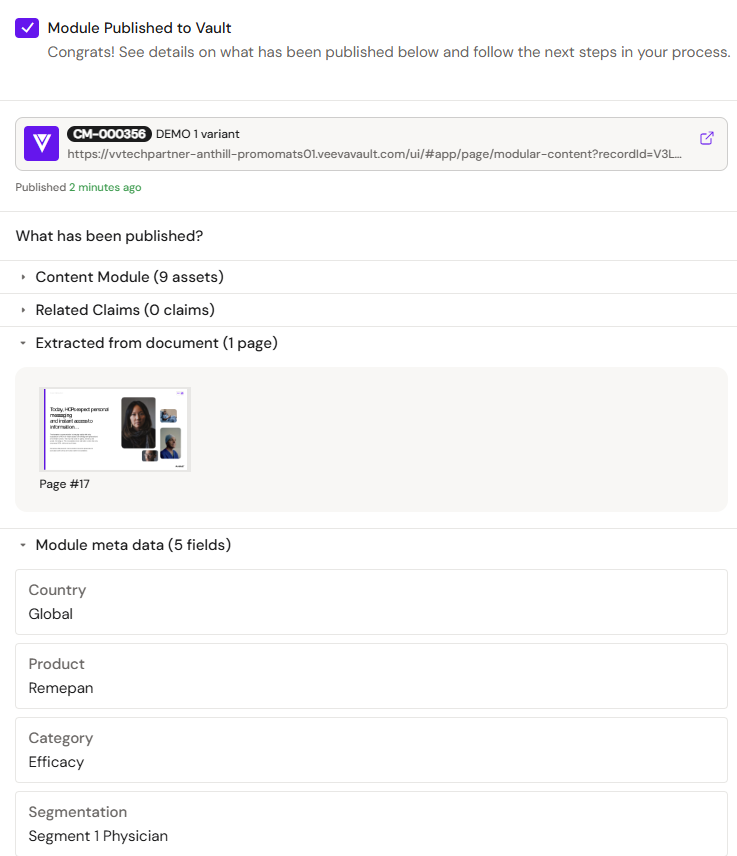Screen dimensions: 737x856
Task: Open the veevavault.com modular-content URL
Action: coord(375,154)
